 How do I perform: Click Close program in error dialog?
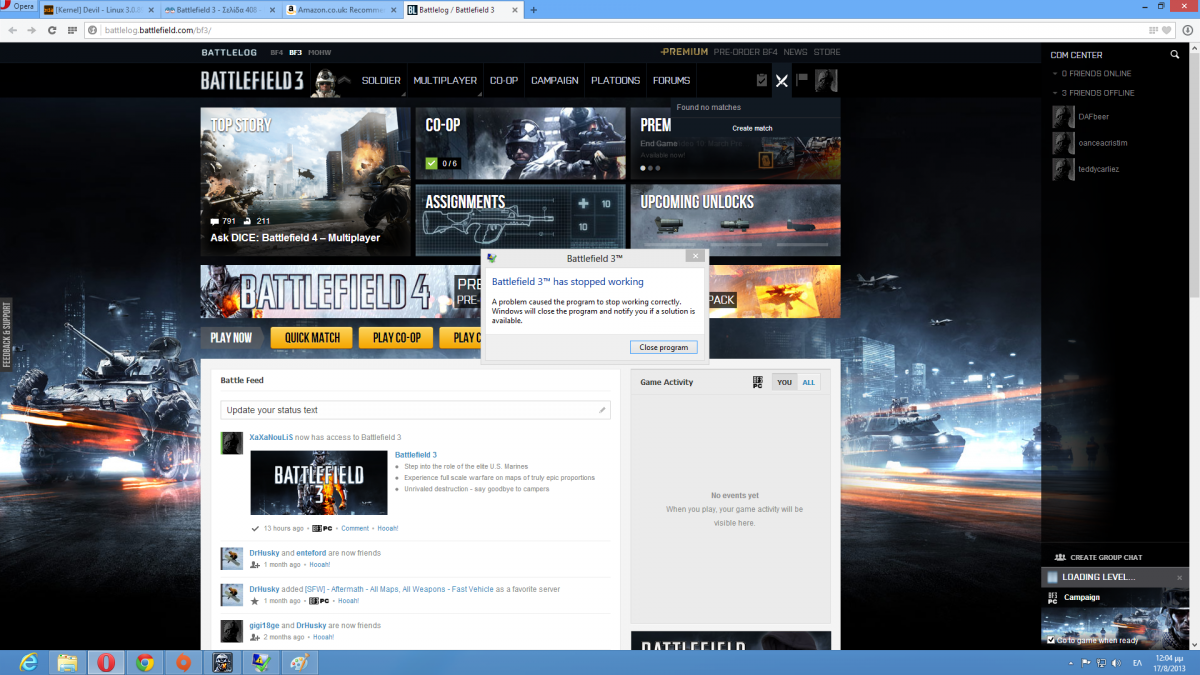click(x=664, y=347)
